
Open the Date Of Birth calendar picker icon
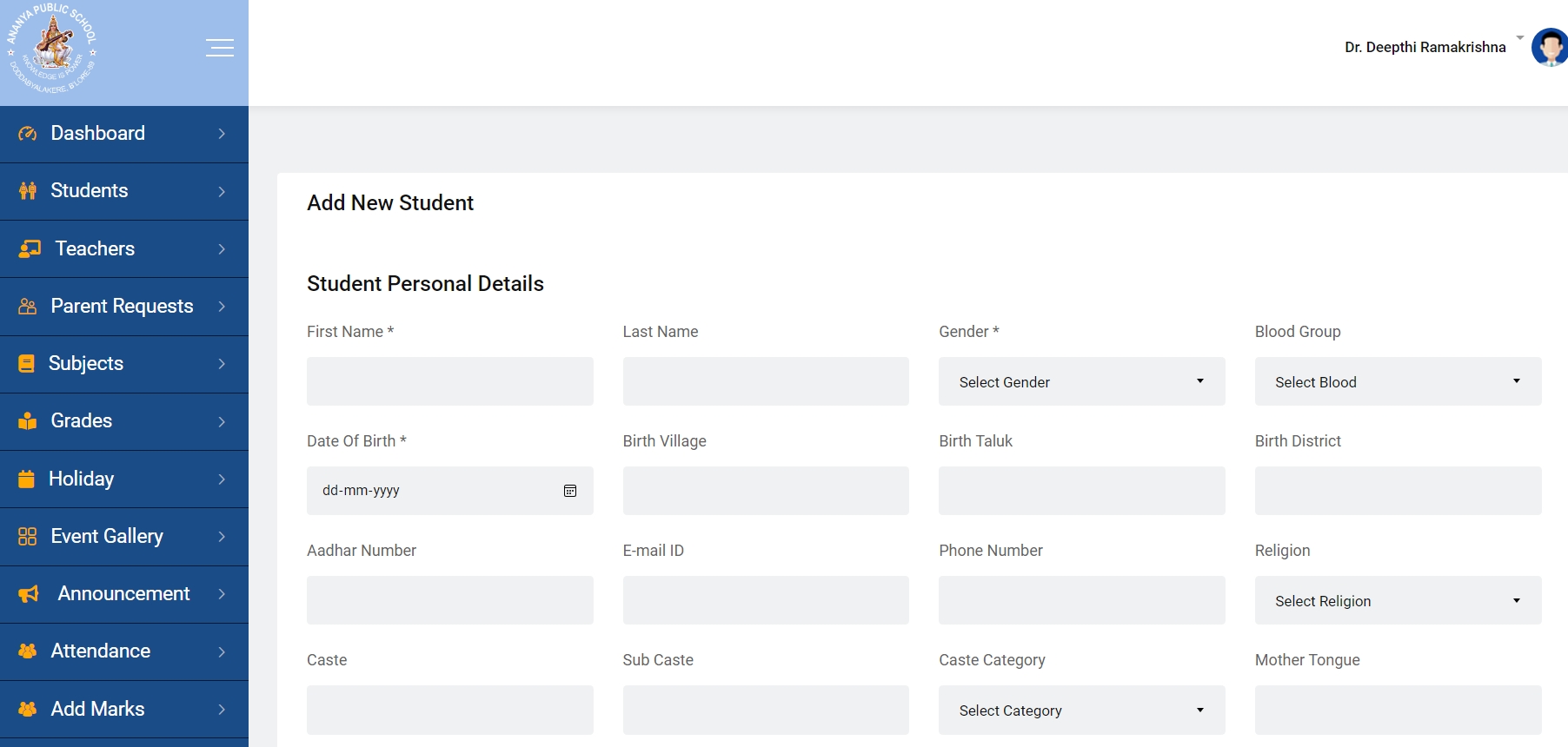point(570,491)
